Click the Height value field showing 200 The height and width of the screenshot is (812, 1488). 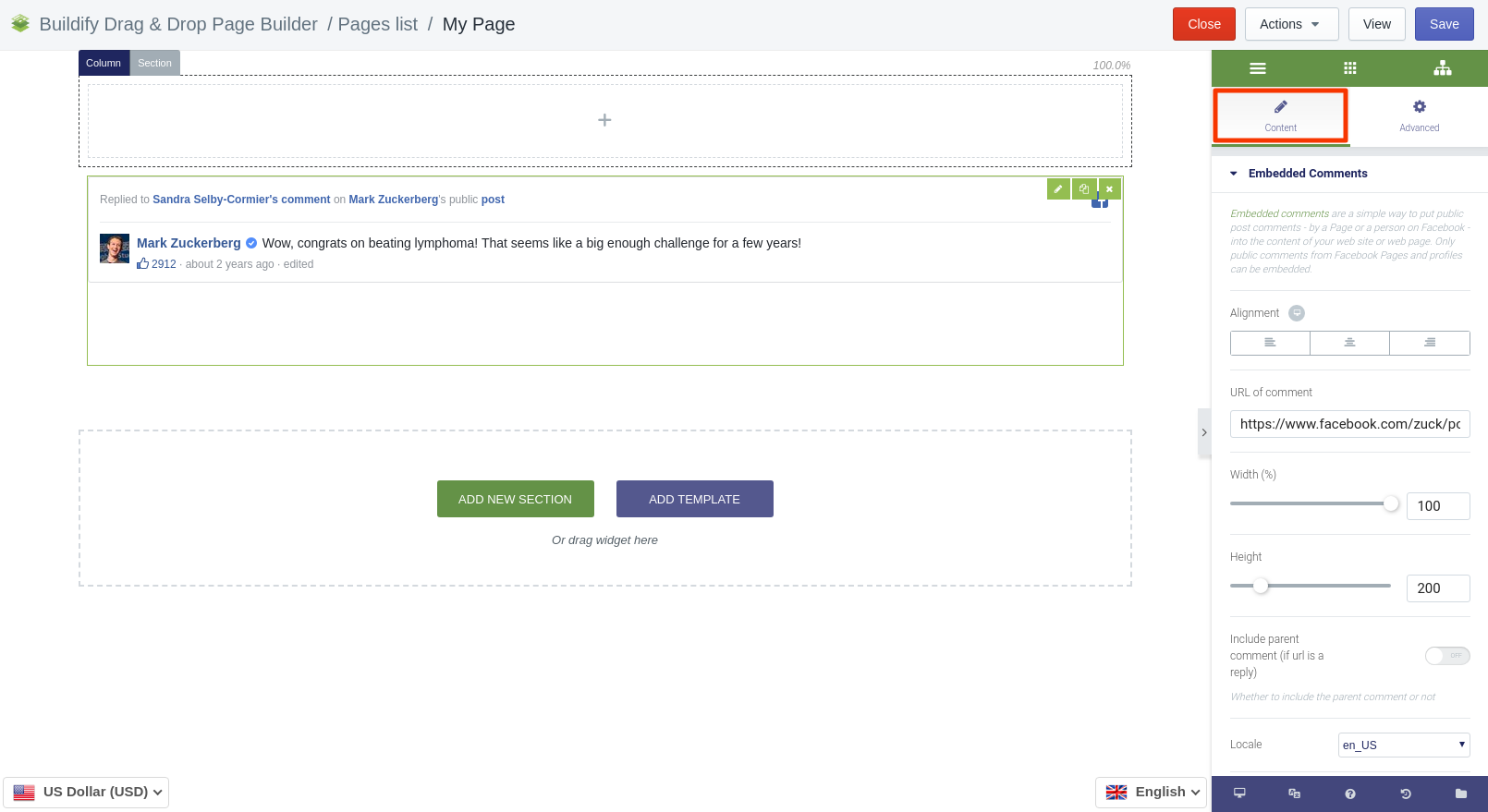point(1438,588)
